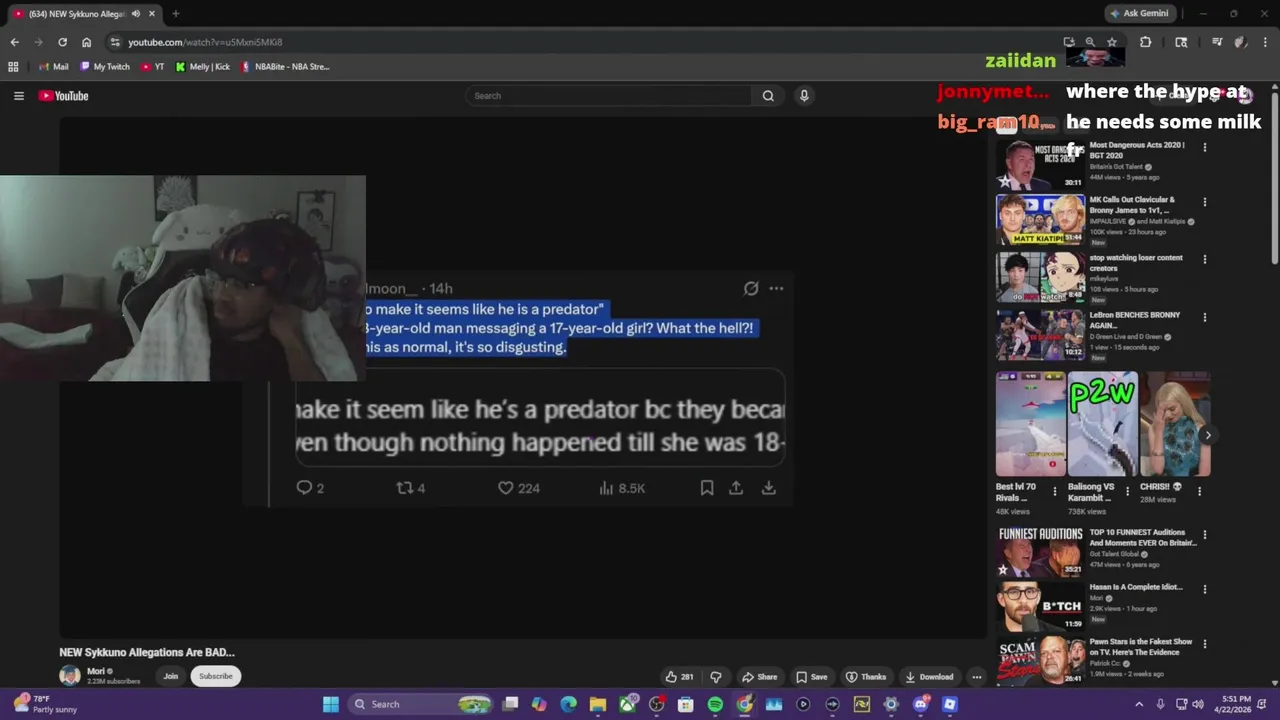This screenshot has width=1280, height=720.
Task: Advance the Shorts shelf next arrow
Action: [x=1207, y=435]
